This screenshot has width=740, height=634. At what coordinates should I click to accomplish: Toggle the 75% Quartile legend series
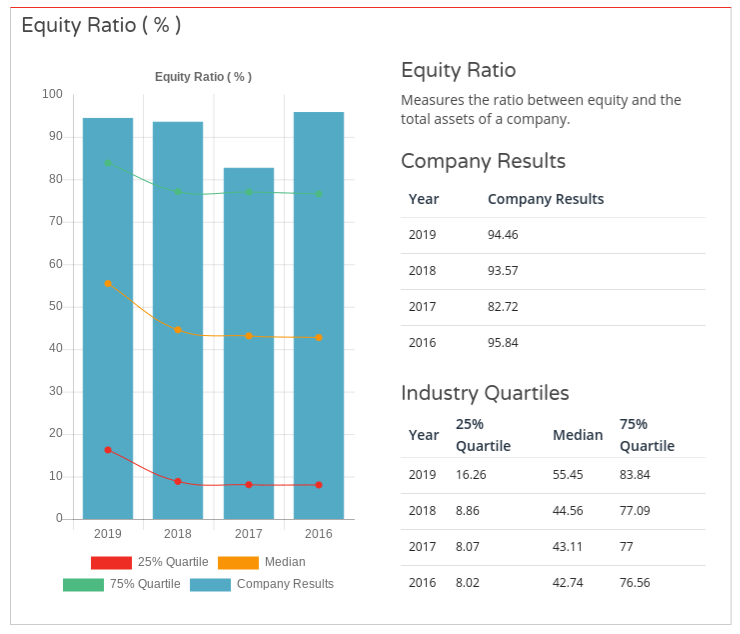tap(144, 584)
